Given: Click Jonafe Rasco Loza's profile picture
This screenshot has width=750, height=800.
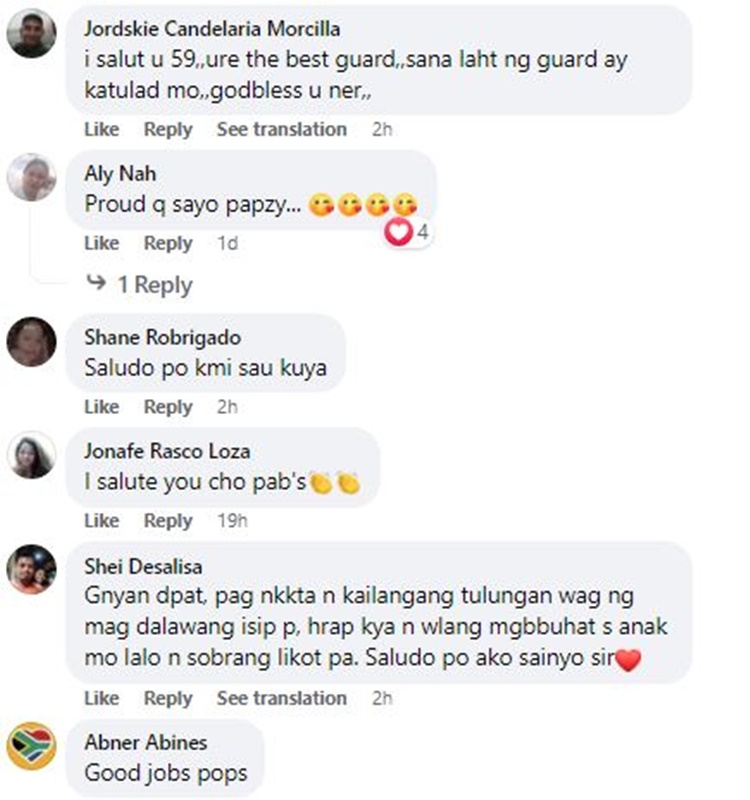Looking at the screenshot, I should (x=32, y=456).
